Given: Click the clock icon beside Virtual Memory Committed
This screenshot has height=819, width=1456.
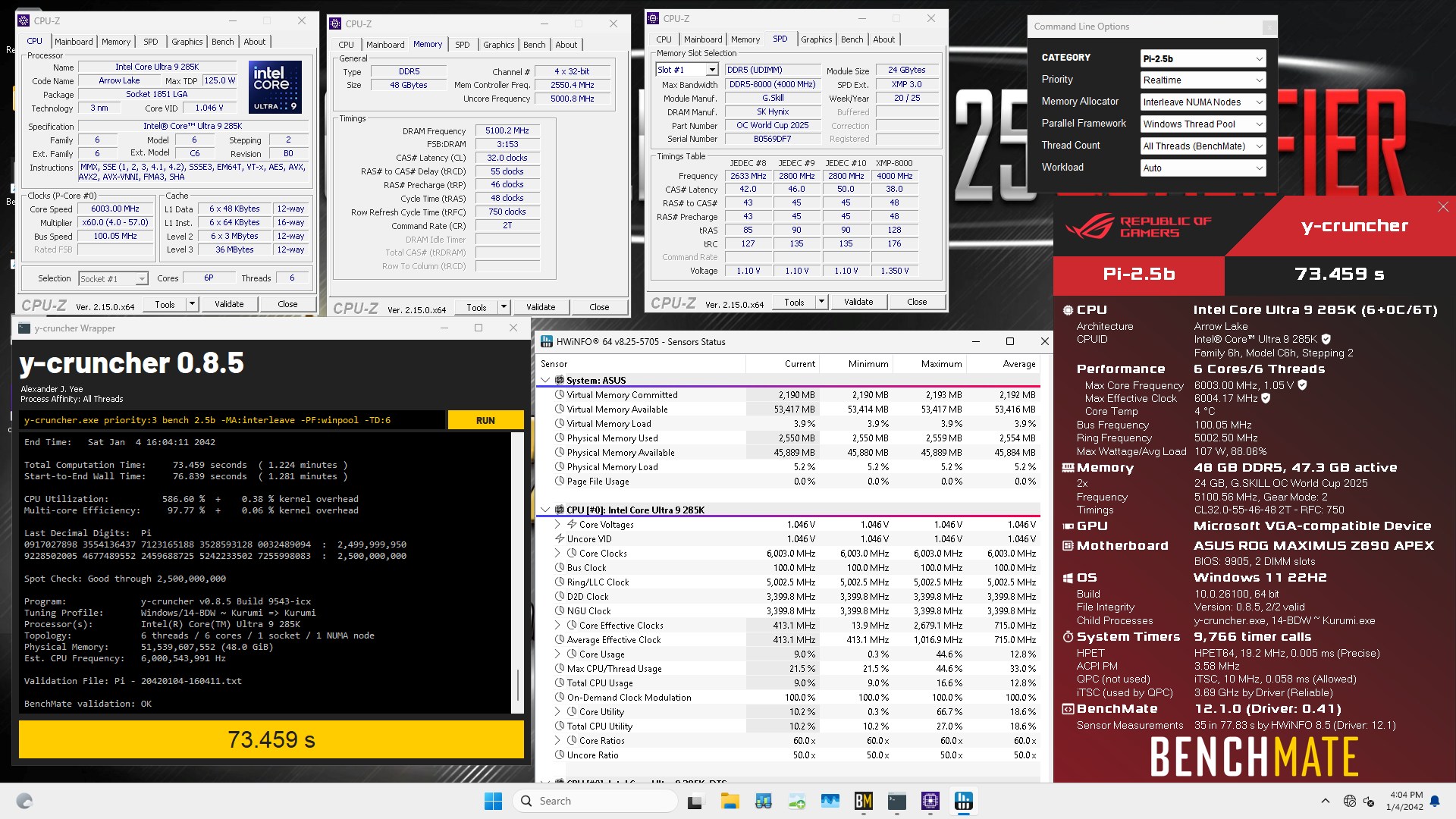Looking at the screenshot, I should coord(560,394).
